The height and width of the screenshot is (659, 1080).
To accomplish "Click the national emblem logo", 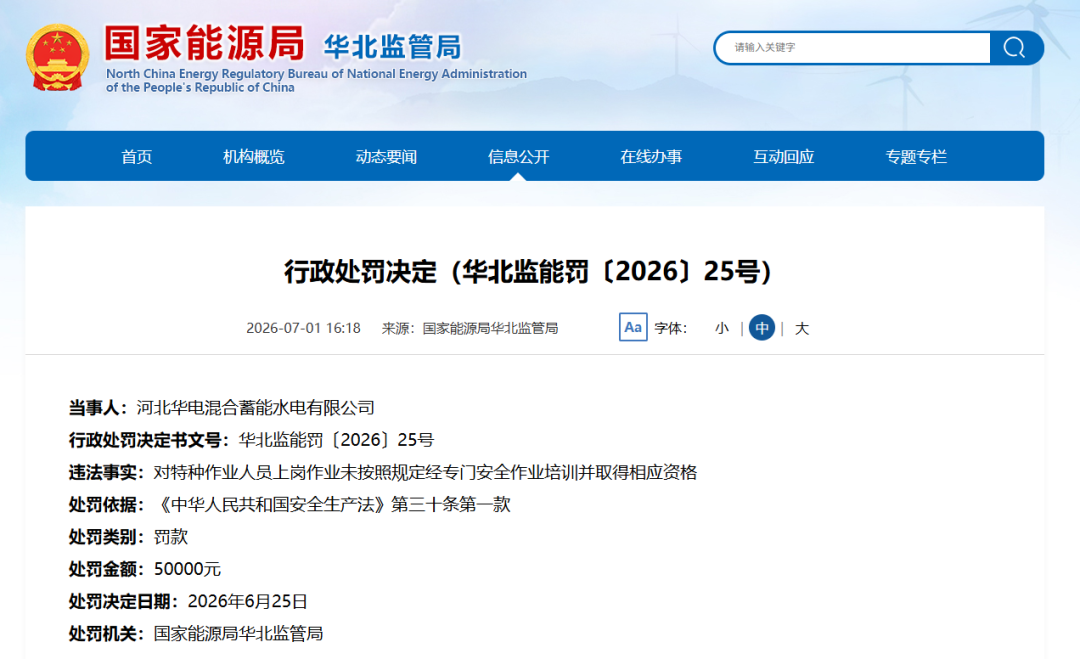I will coord(57,58).
